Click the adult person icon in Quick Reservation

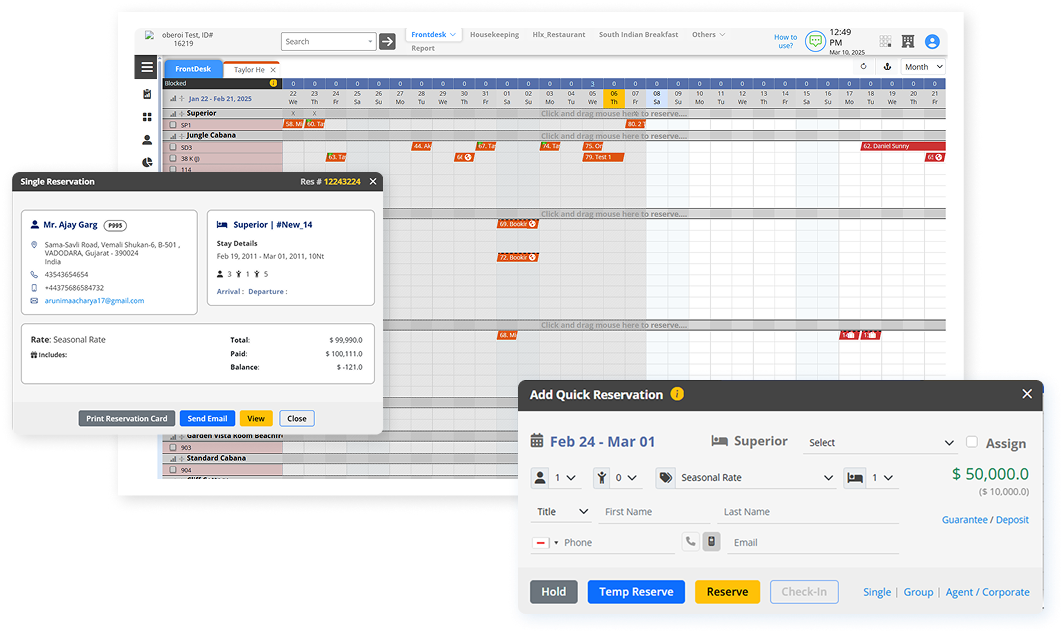pos(540,478)
